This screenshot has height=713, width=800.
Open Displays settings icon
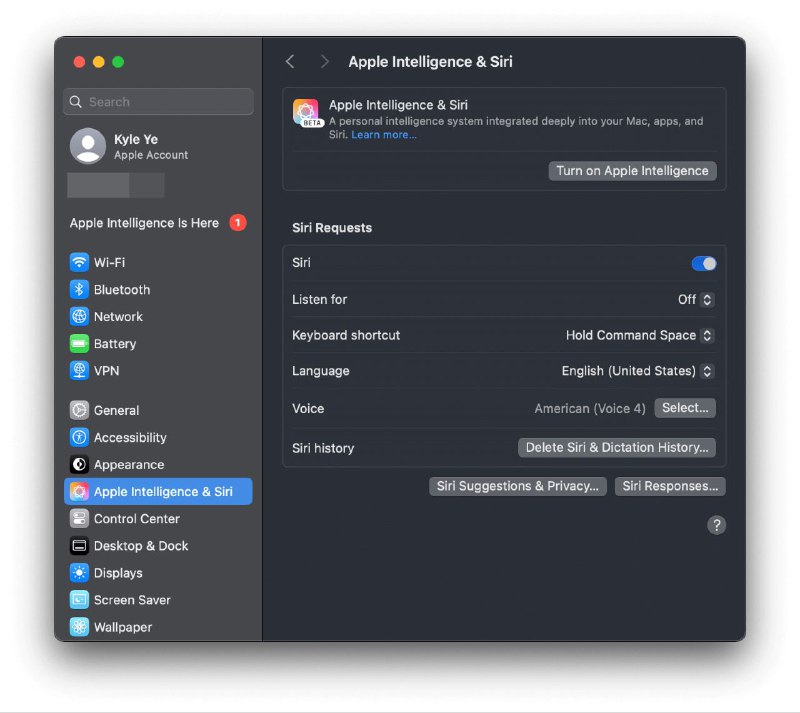pos(79,572)
